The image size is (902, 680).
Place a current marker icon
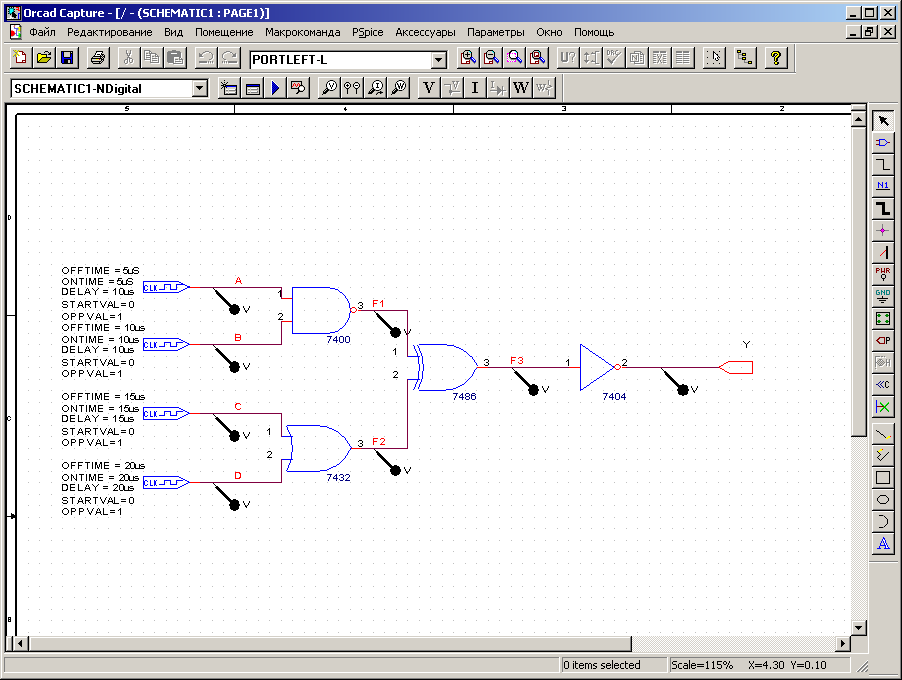point(376,88)
